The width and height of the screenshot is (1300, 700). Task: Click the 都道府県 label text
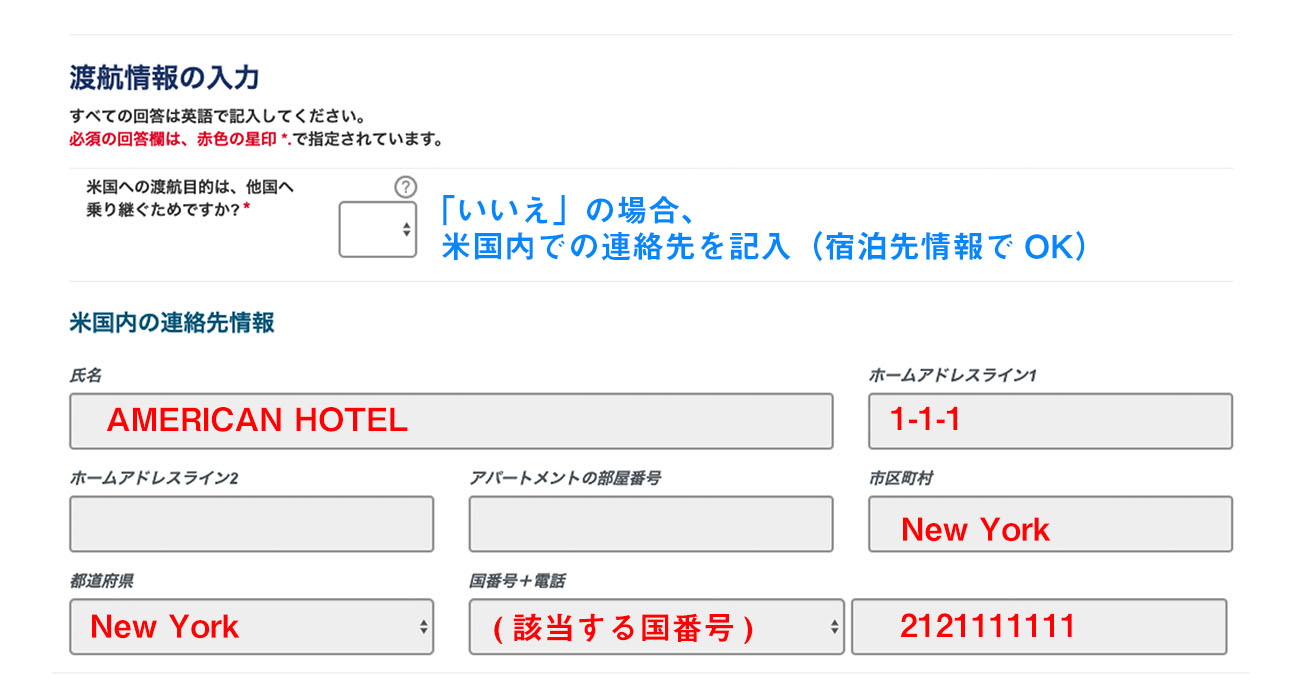101,581
